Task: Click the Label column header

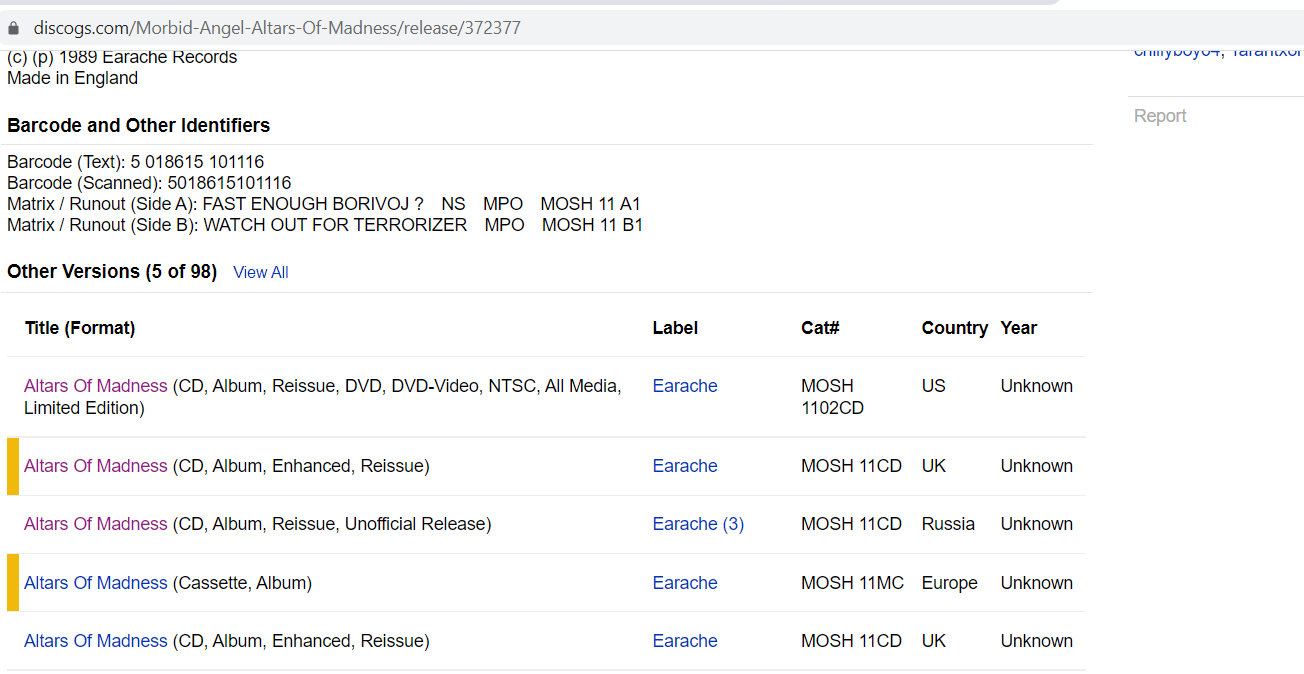Action: (x=675, y=328)
